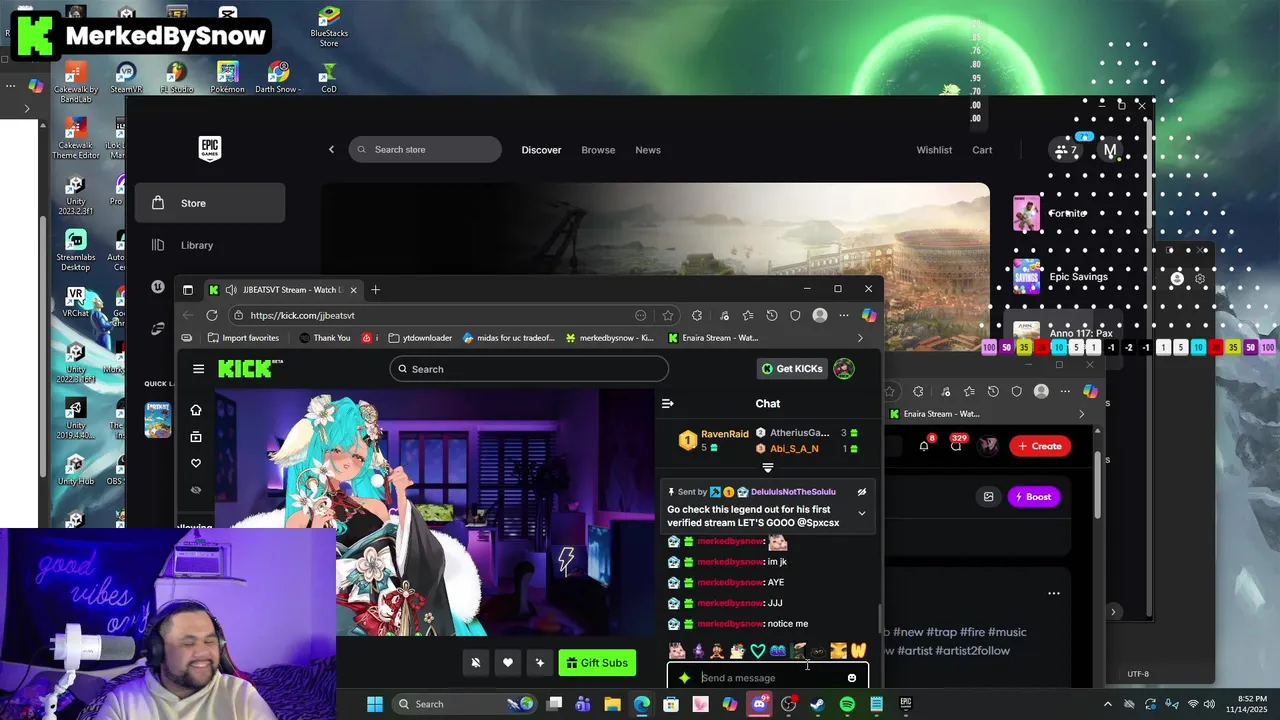Click the Kick chat scrollbar

tap(880, 618)
